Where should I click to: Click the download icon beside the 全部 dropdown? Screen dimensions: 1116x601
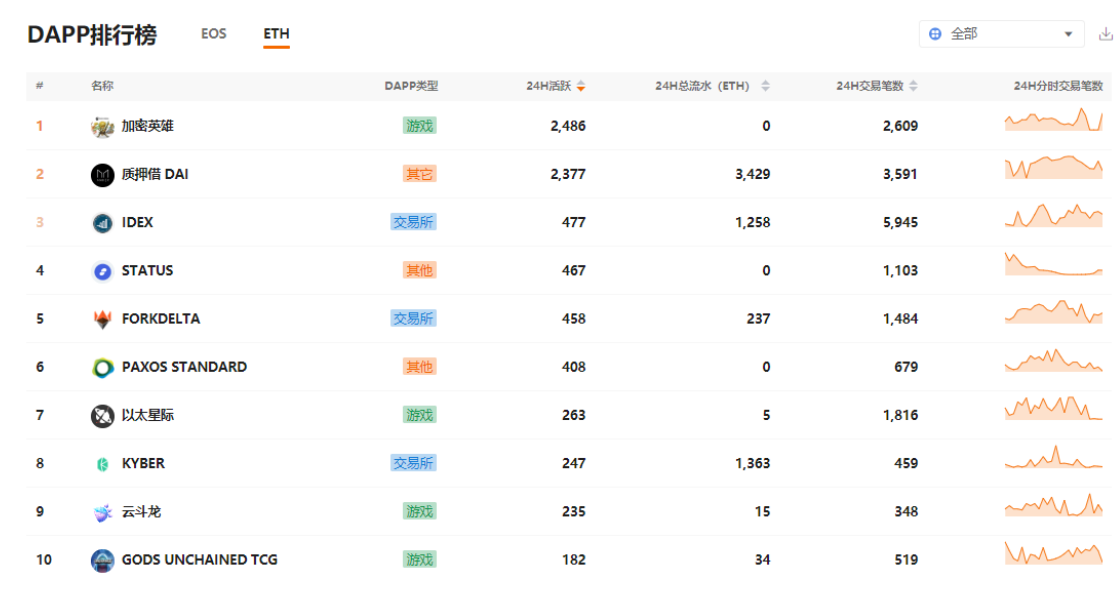(1105, 33)
